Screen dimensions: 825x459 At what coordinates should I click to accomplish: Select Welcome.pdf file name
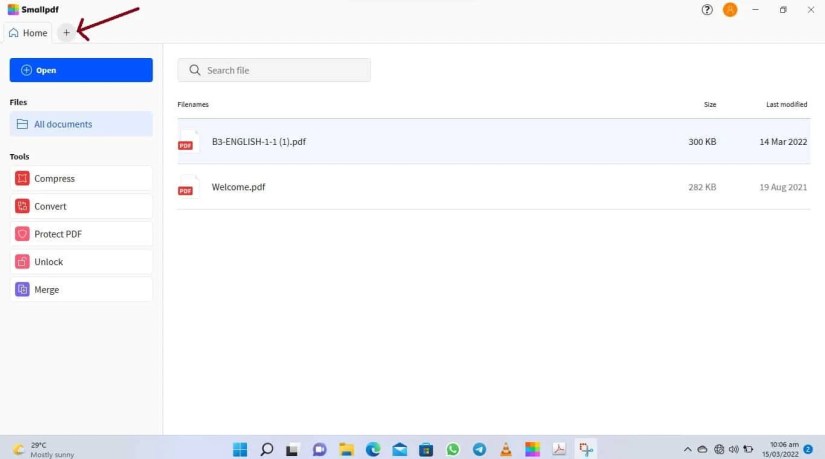(238, 187)
